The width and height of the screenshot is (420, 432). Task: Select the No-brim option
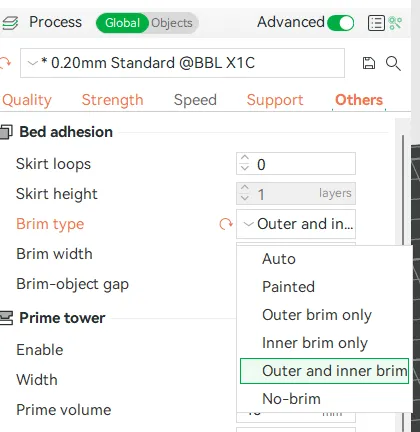click(291, 399)
